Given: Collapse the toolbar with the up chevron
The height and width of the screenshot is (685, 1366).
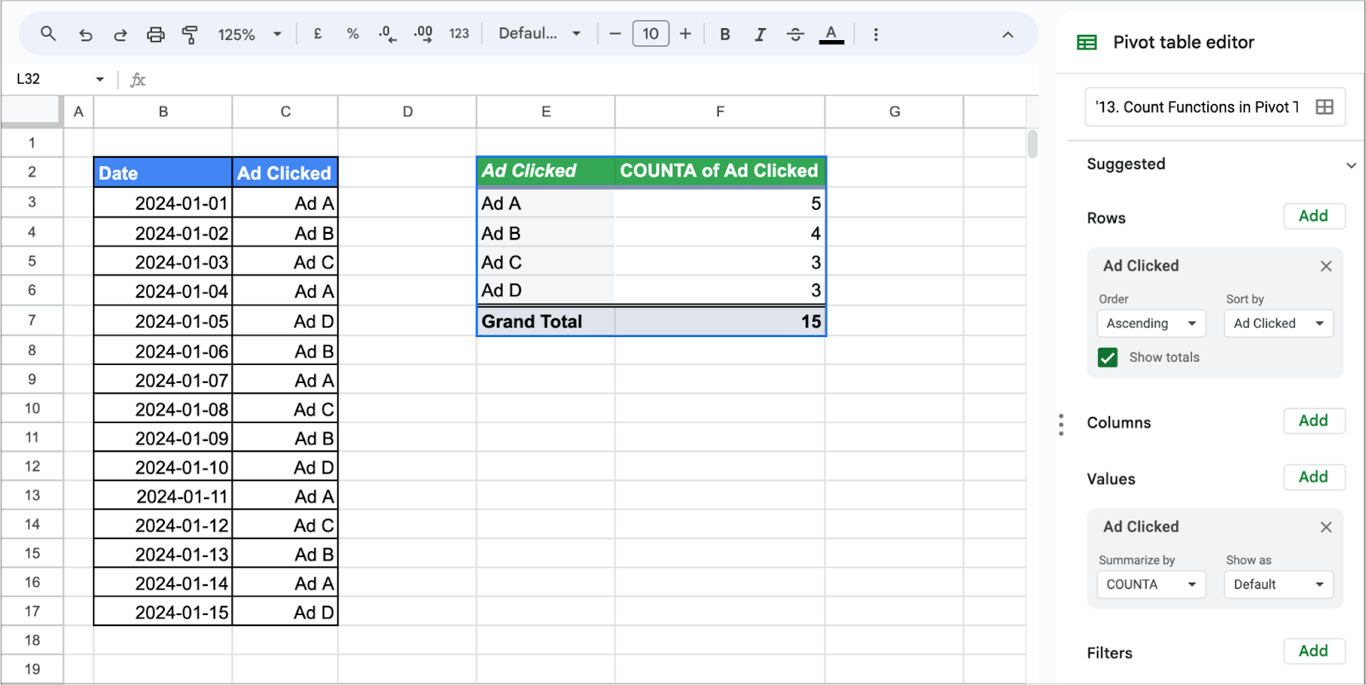Looking at the screenshot, I should [1007, 34].
